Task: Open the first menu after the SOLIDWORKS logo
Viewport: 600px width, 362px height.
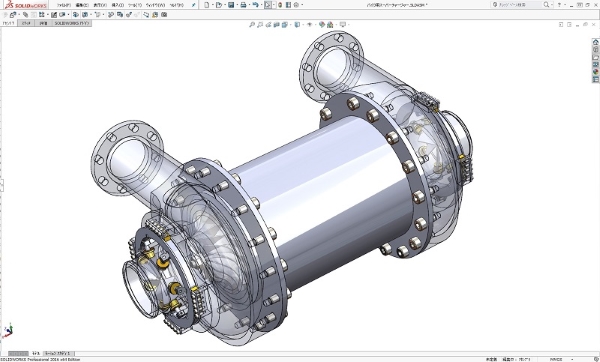Action: 64,5
